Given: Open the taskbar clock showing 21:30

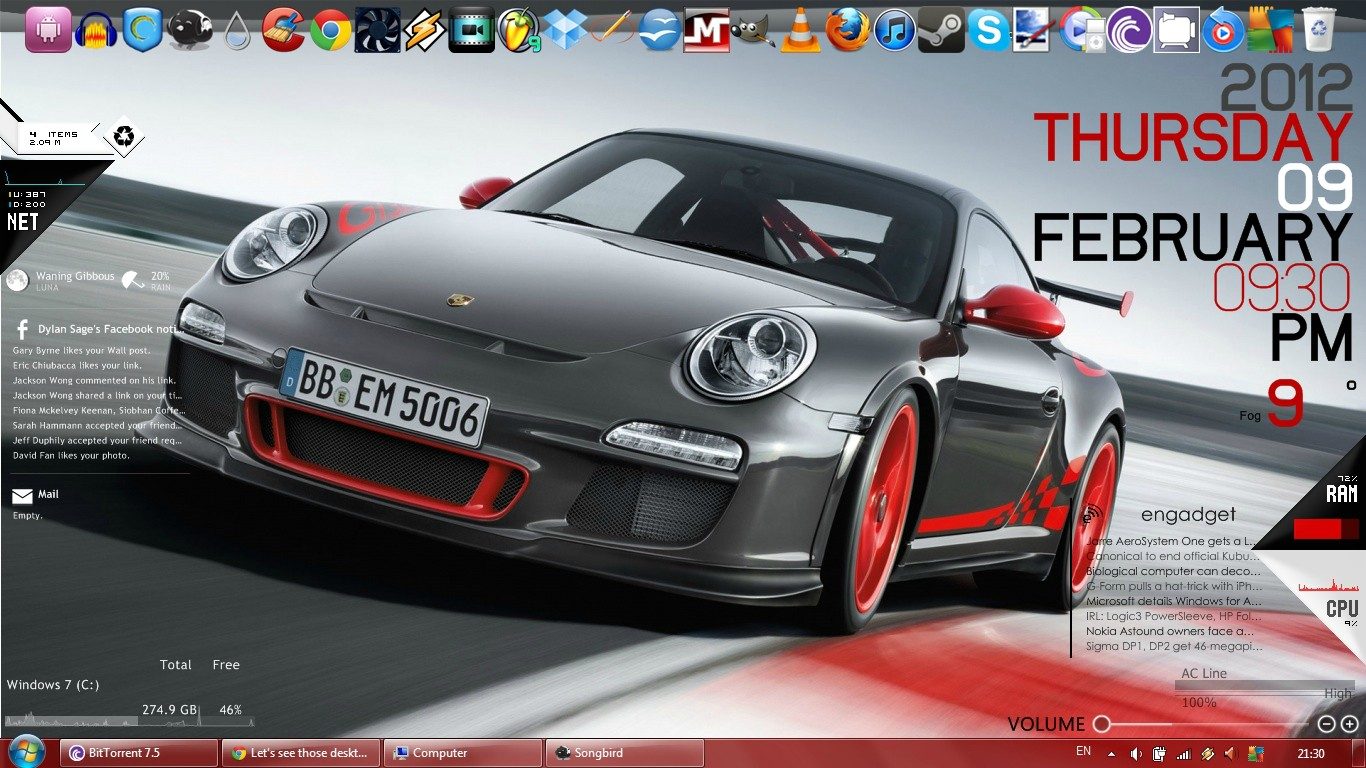Looking at the screenshot, I should [1311, 753].
